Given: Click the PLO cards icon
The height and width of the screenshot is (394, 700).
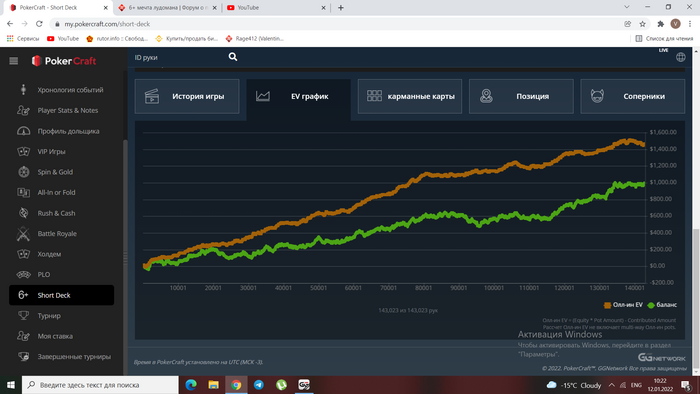Looking at the screenshot, I should [23, 274].
